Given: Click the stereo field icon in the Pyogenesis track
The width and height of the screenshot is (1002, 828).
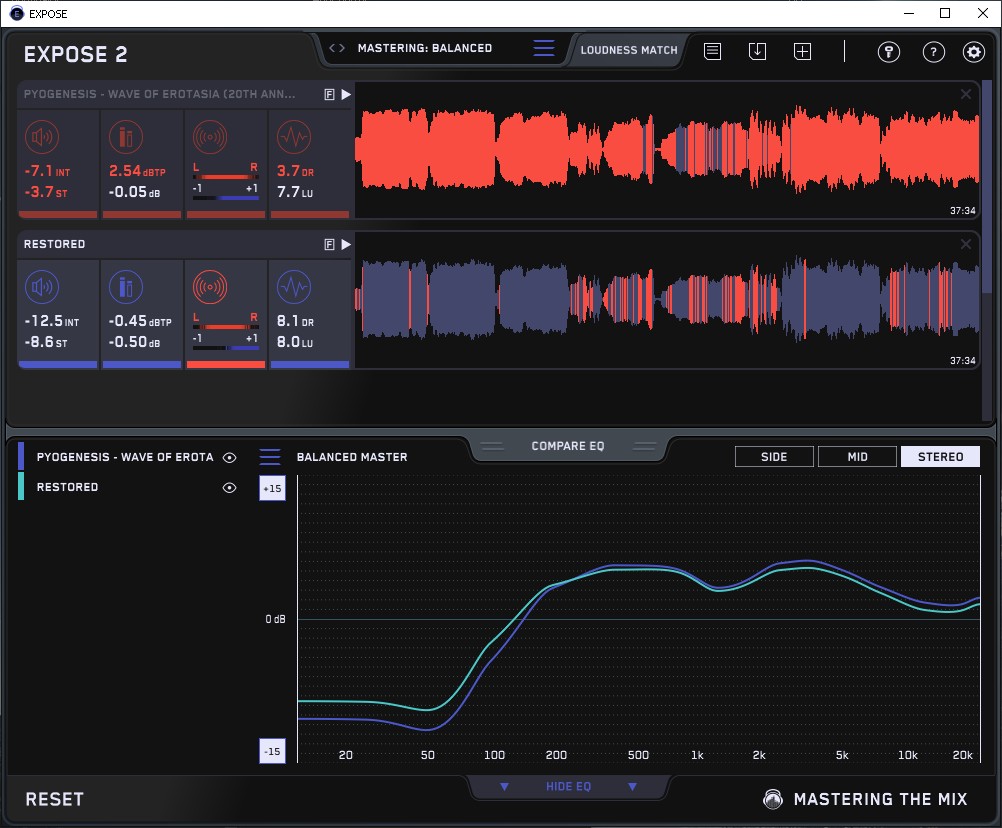Looking at the screenshot, I should click(210, 137).
